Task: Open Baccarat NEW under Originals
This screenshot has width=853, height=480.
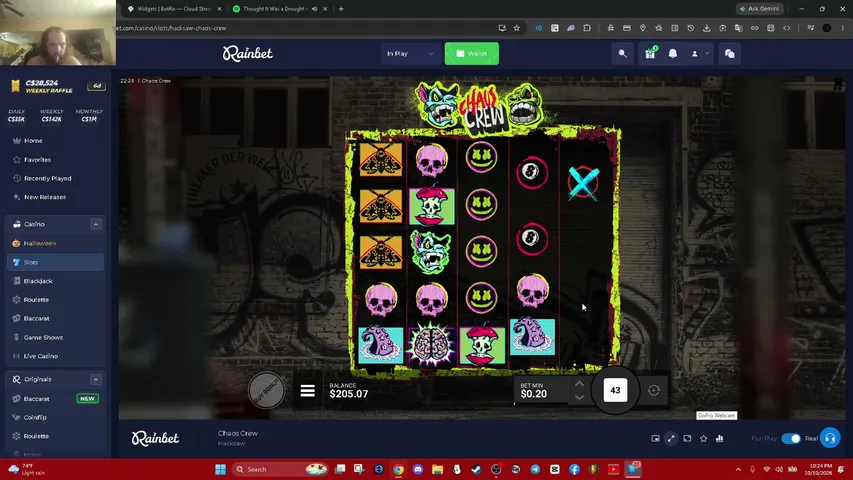Action: coord(55,398)
